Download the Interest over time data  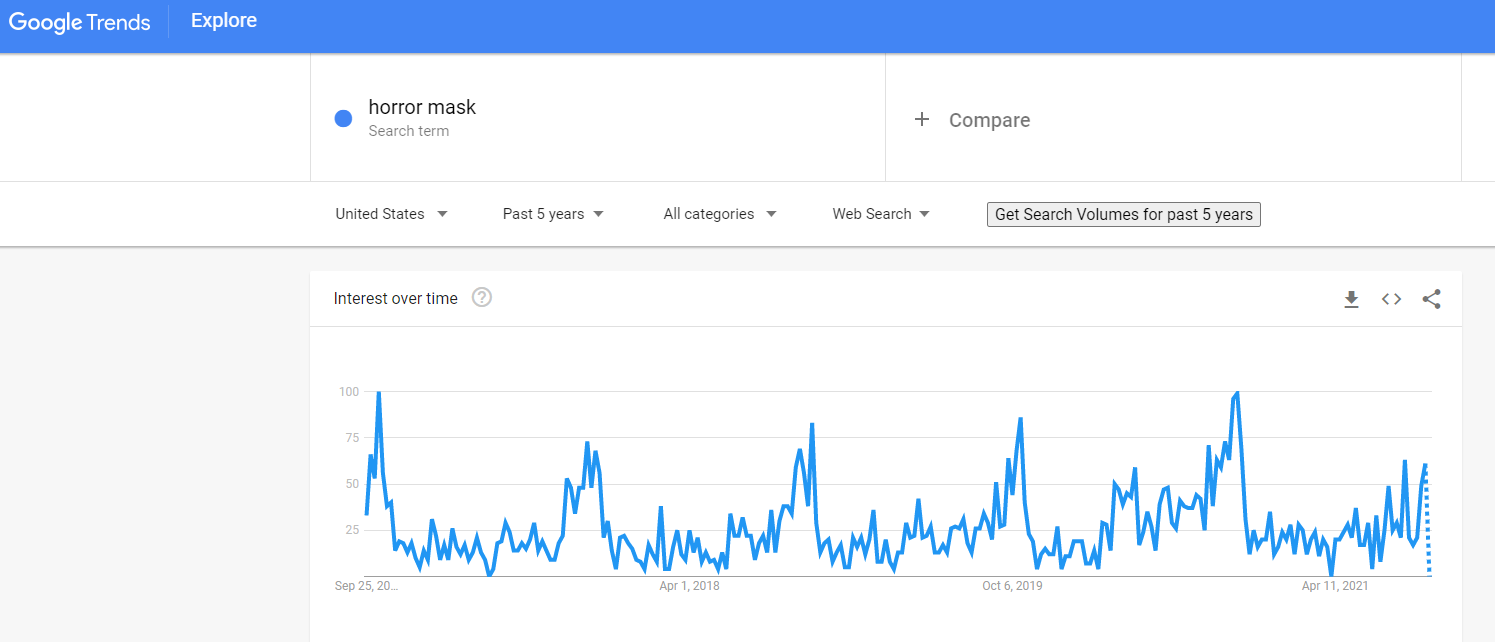(x=1351, y=299)
